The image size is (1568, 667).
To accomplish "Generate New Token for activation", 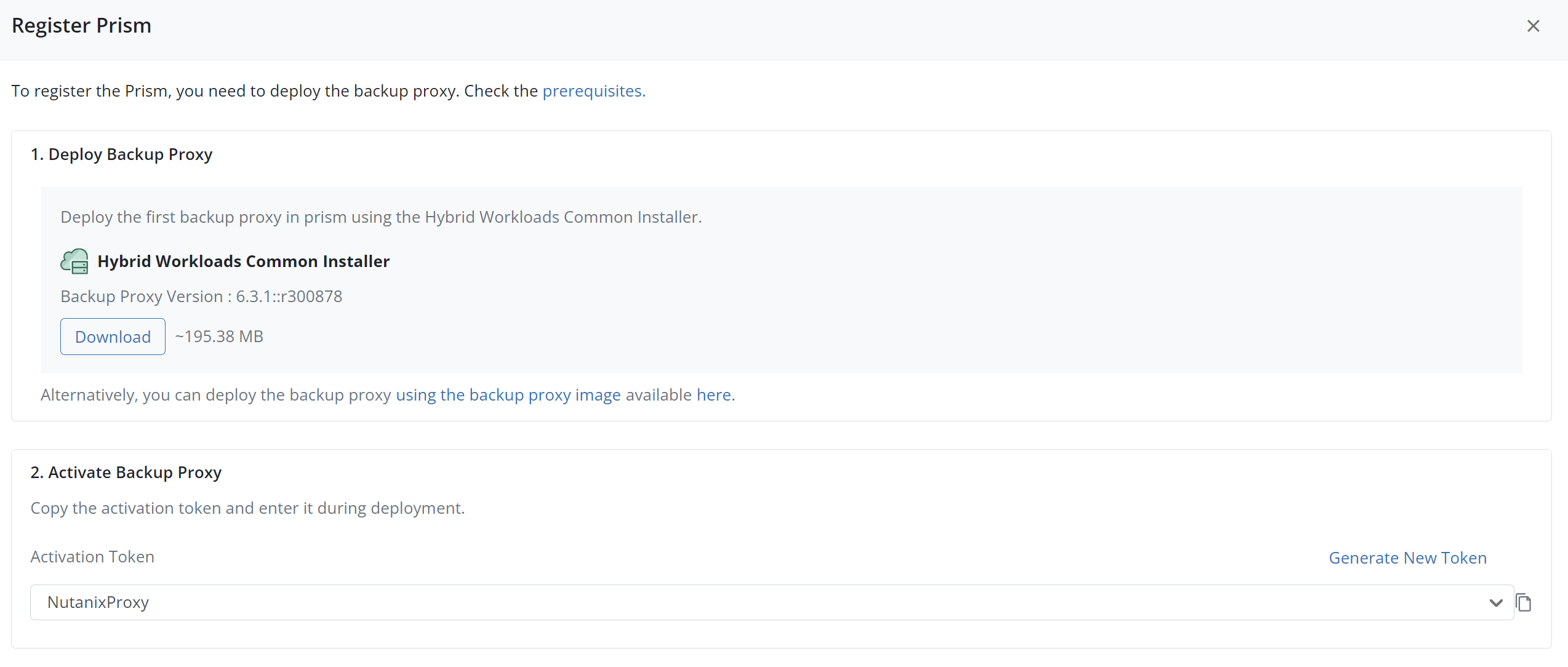I will (x=1407, y=558).
